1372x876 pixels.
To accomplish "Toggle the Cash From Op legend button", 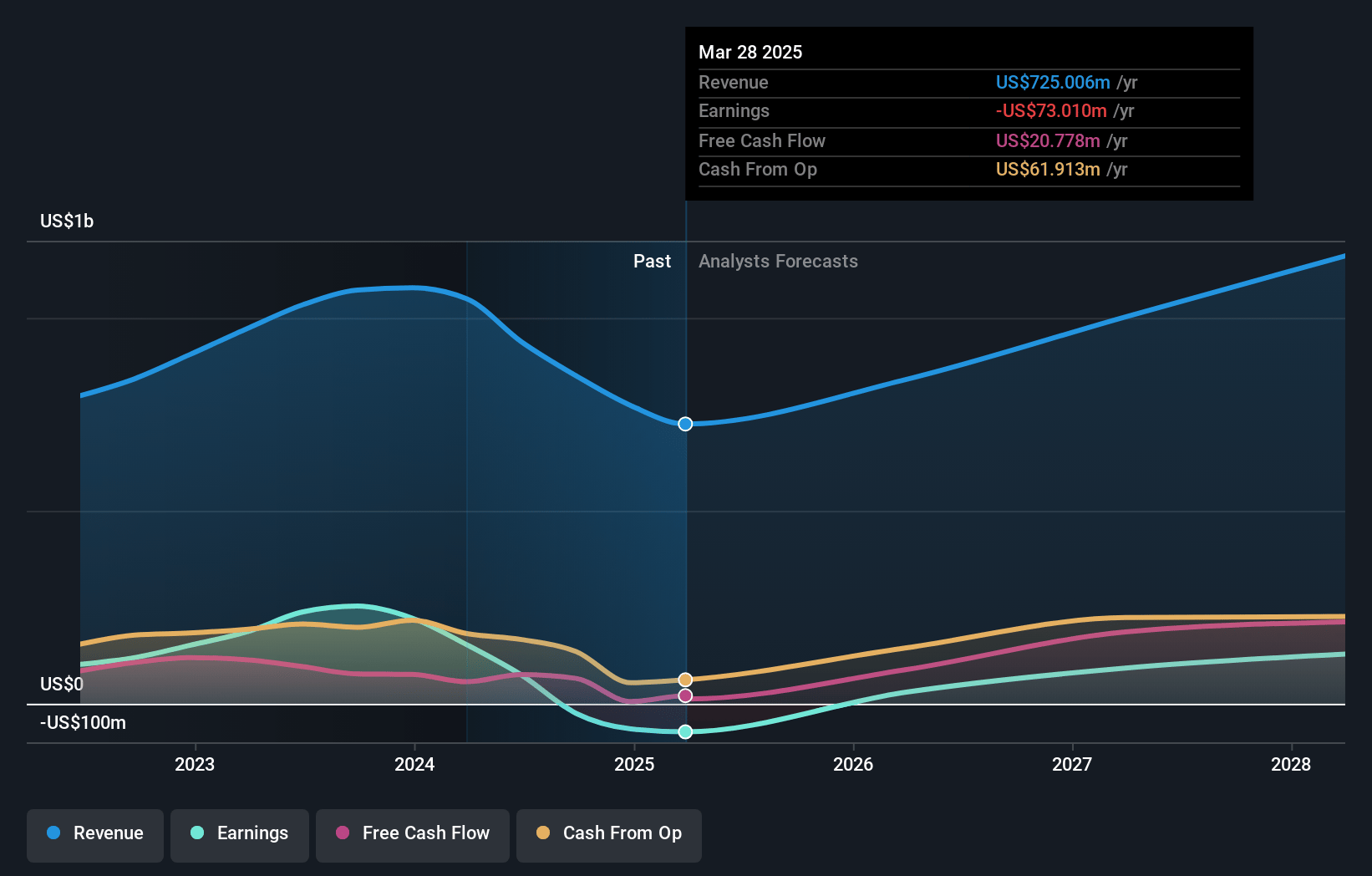I will pyautogui.click(x=609, y=835).
